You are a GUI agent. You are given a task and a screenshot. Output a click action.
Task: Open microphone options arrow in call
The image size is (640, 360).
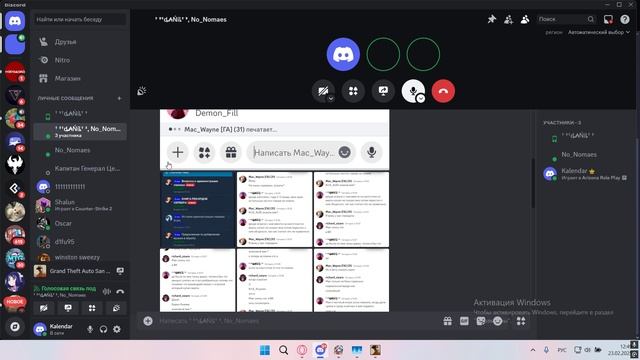pyautogui.click(x=421, y=98)
